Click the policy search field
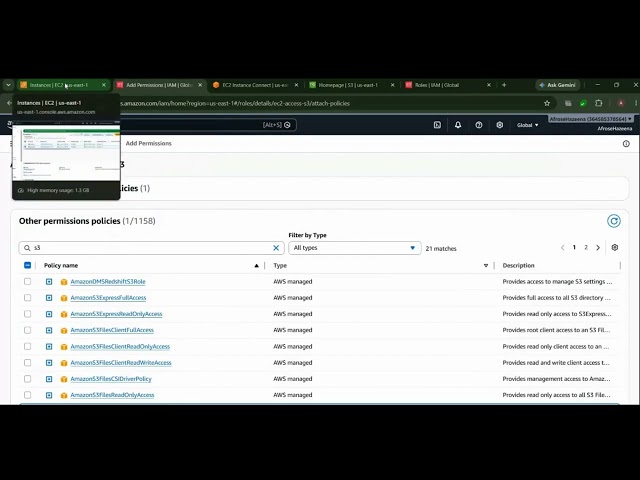Image resolution: width=640 pixels, height=480 pixels. 151,248
